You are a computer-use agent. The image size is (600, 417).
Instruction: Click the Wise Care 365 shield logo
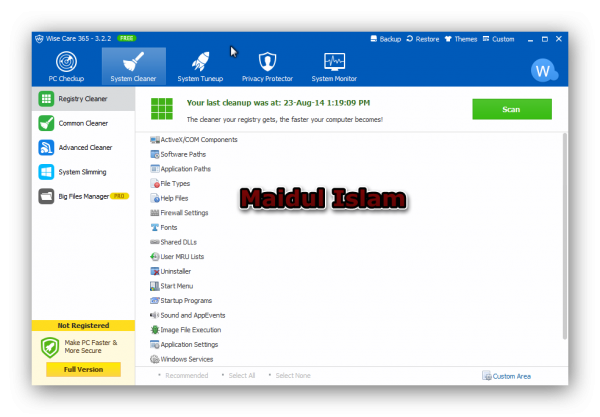(39, 39)
